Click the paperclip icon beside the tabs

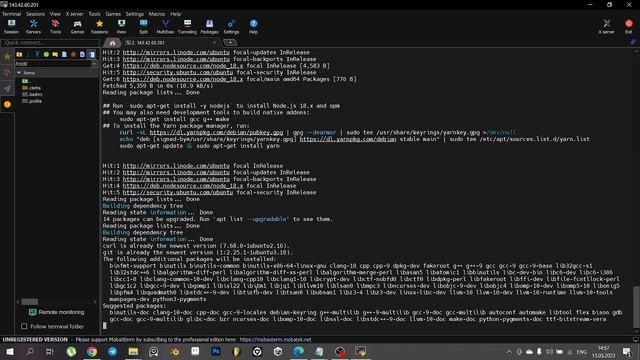[x=633, y=42]
